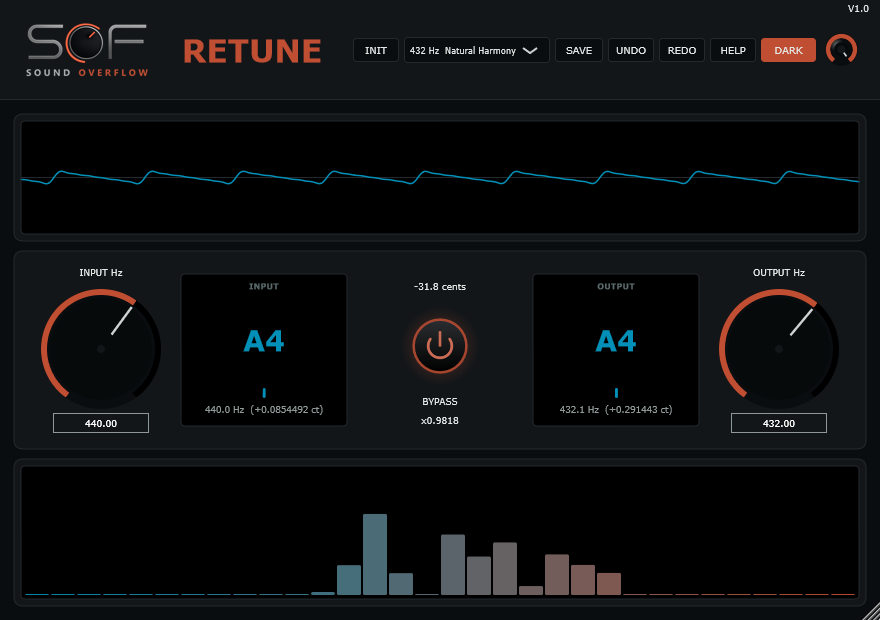Click the chevron arrow in preset selector
880x620 pixels.
(530, 50)
